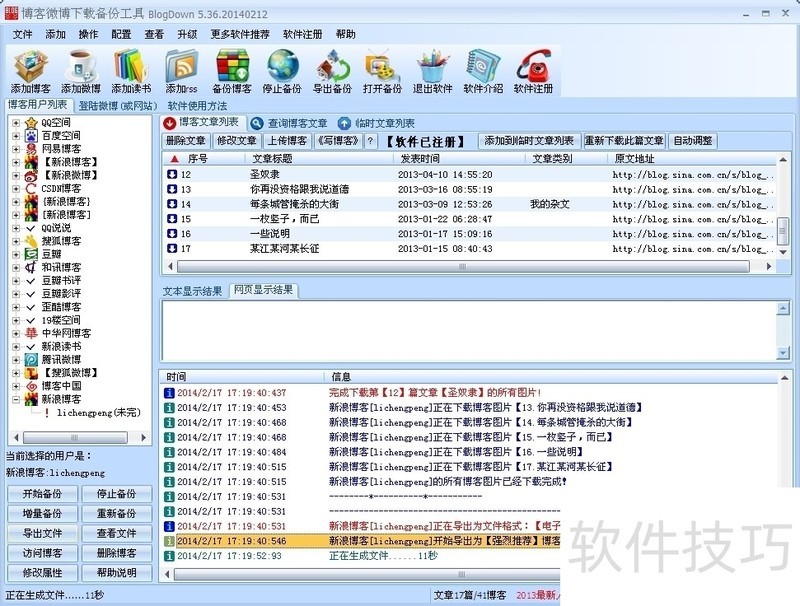800x606 pixels.
Task: Switch to the 网页显示结果 tab
Action: pyautogui.click(x=263, y=291)
